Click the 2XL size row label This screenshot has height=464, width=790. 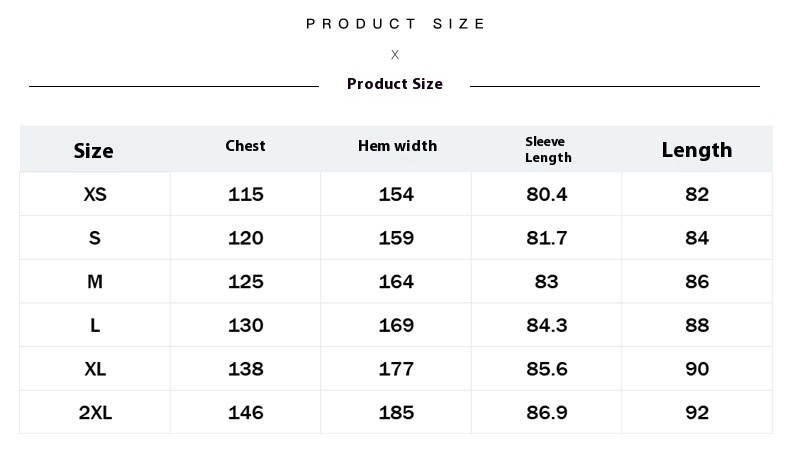(95, 413)
